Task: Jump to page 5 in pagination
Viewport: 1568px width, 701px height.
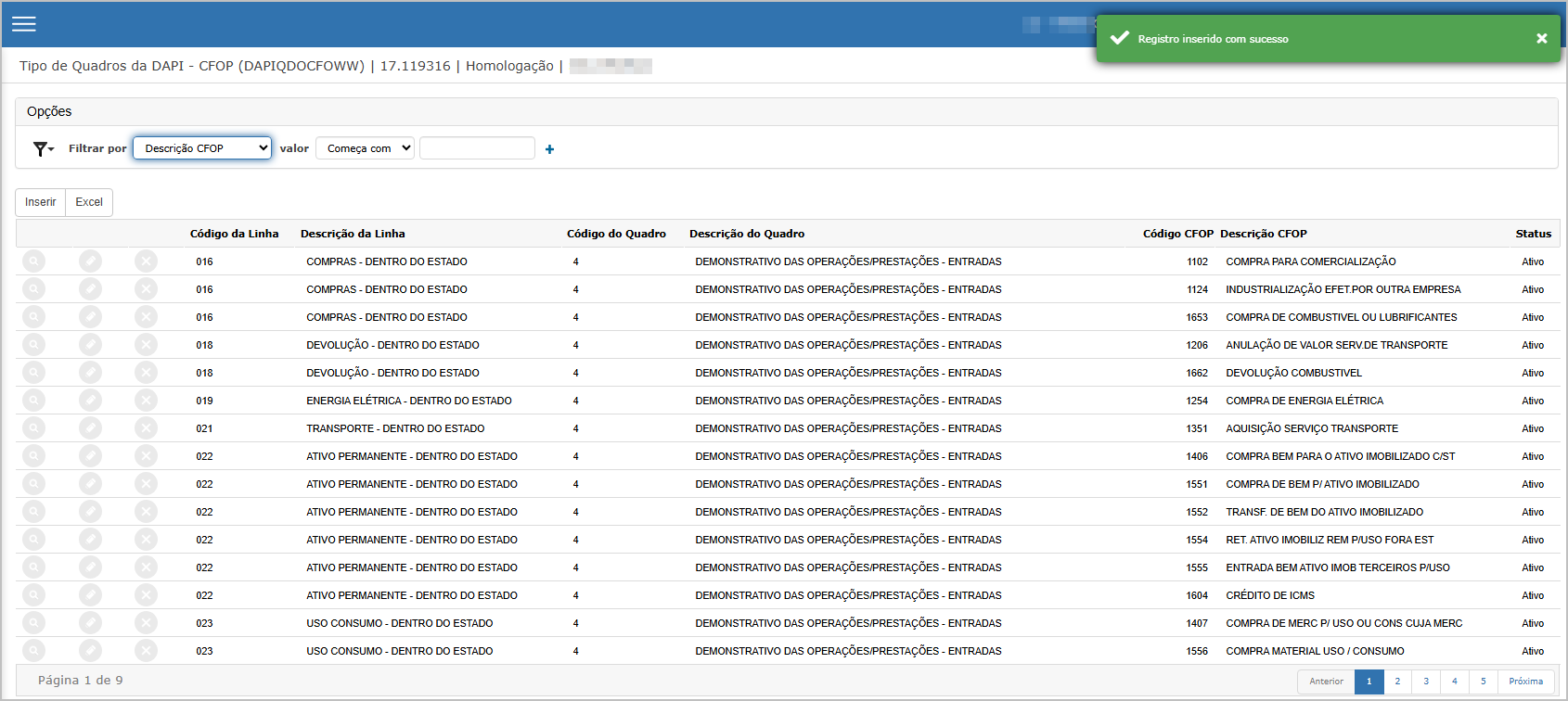Action: (1483, 682)
